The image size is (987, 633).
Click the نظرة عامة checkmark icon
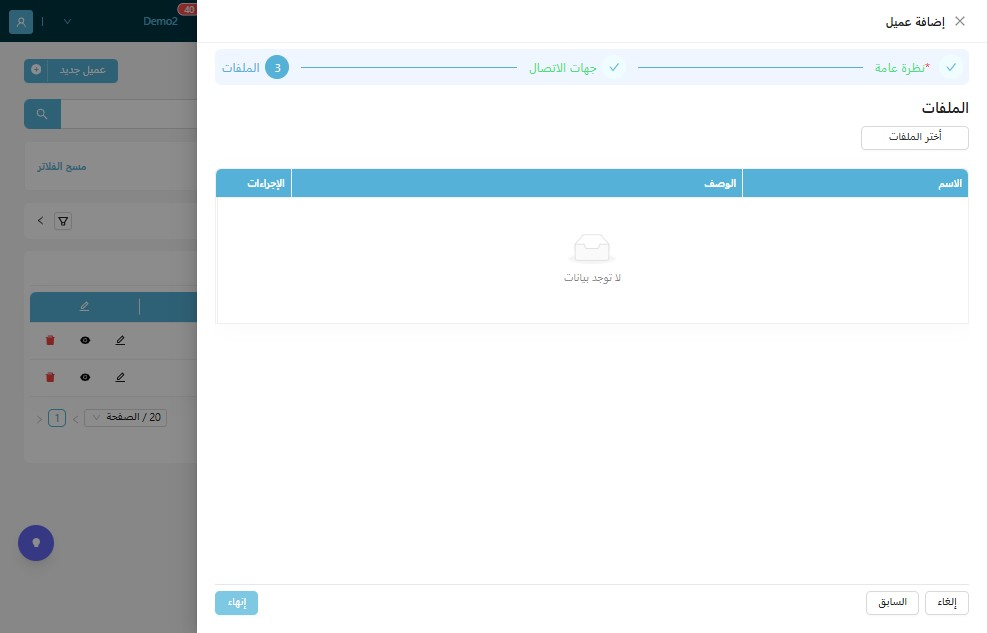click(951, 67)
